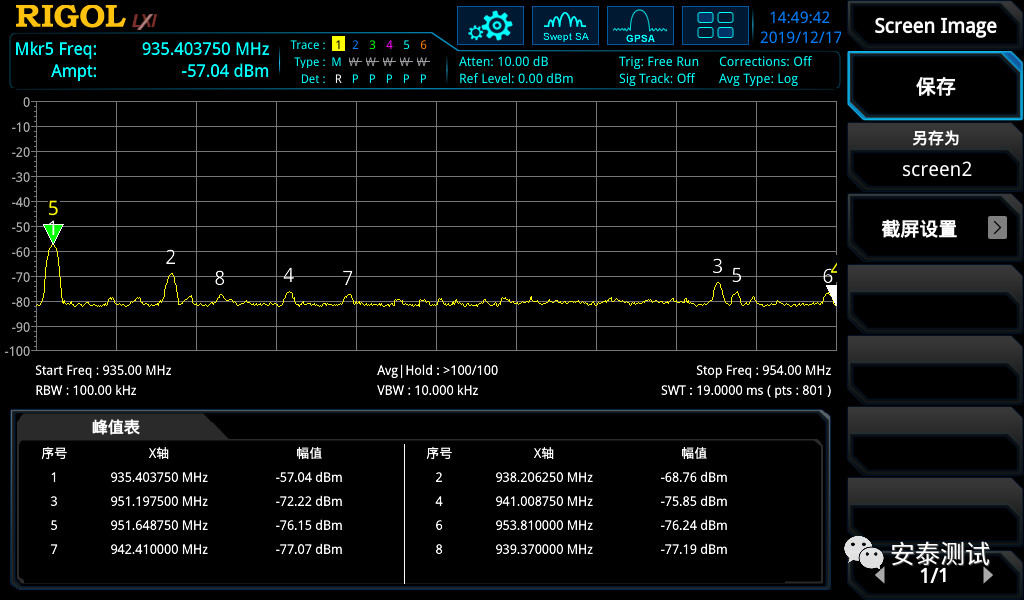The image size is (1024, 600).
Task: Click amplitude value -76.15 dBm
Action: 309,525
